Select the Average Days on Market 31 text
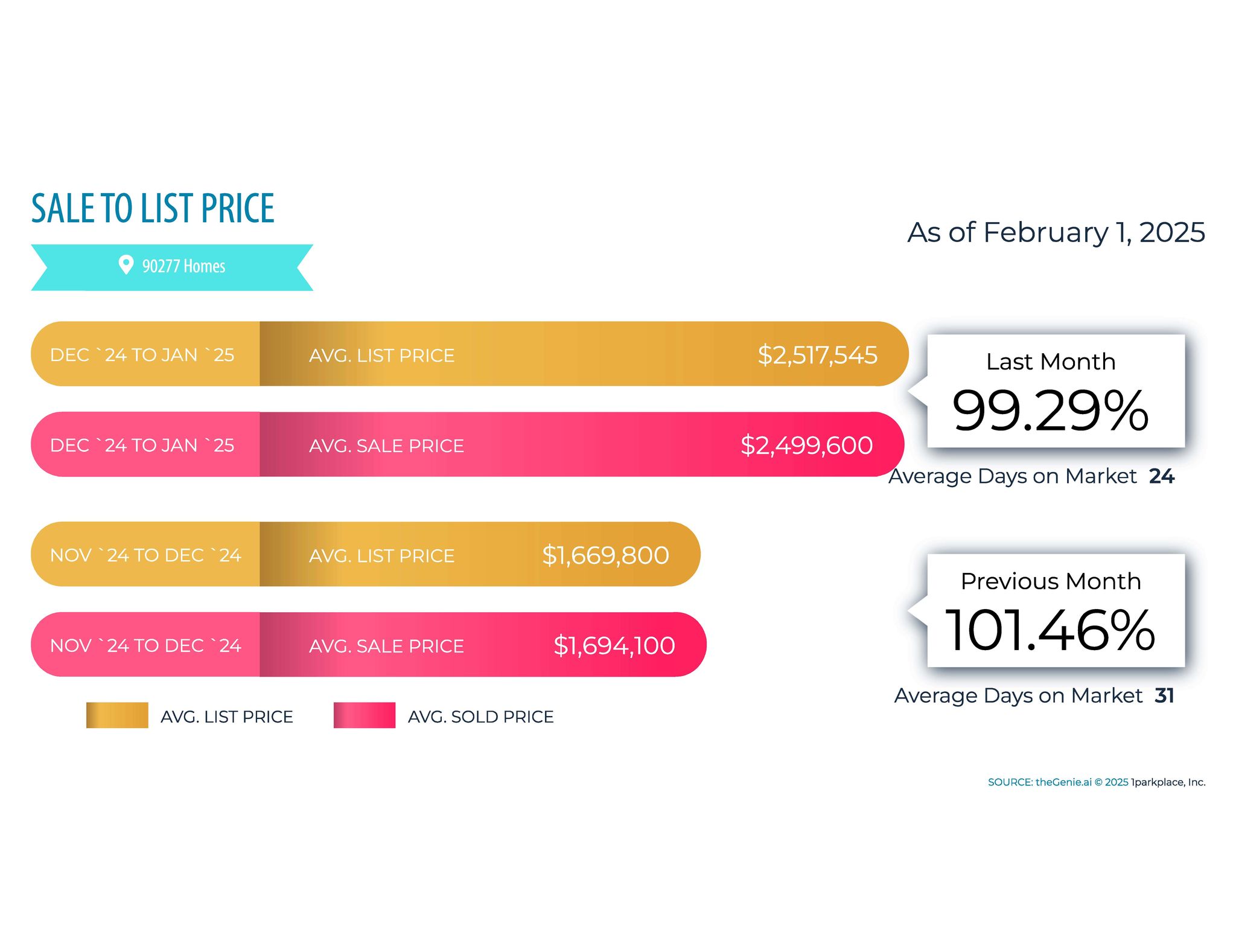 click(x=1034, y=695)
